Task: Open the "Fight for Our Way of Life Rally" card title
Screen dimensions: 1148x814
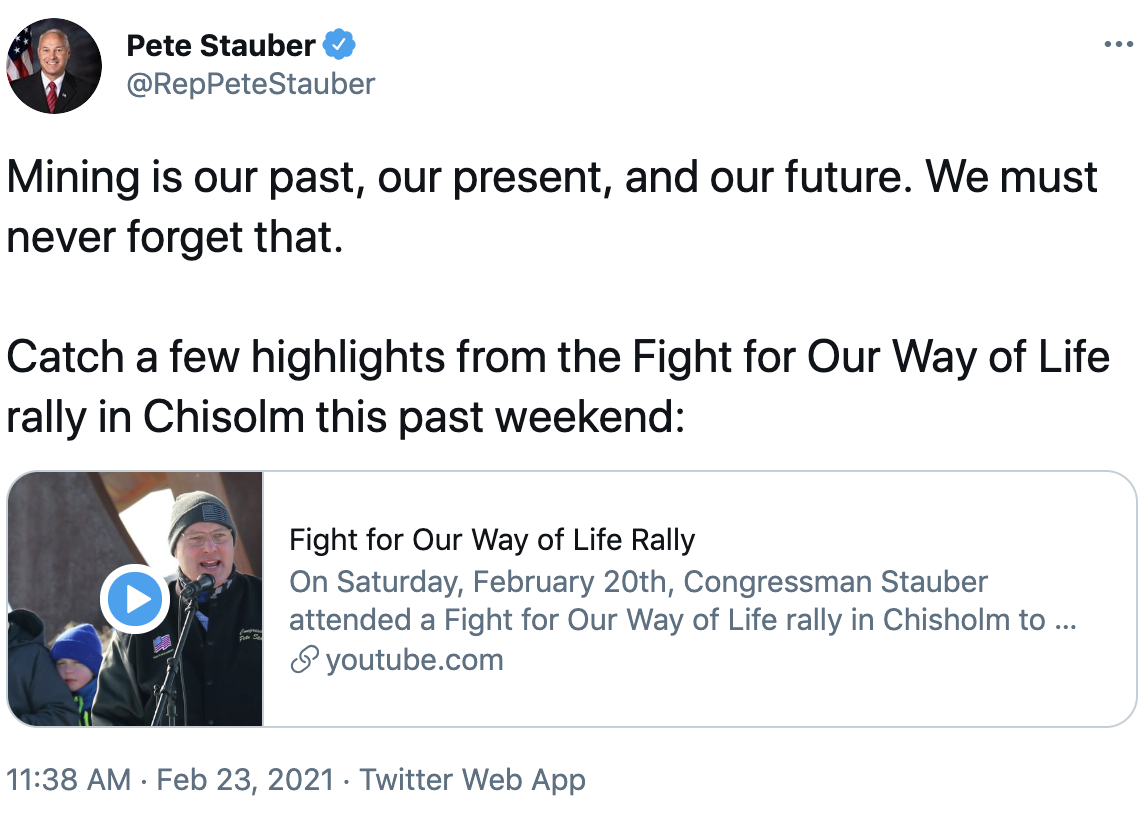Action: pyautogui.click(x=492, y=541)
